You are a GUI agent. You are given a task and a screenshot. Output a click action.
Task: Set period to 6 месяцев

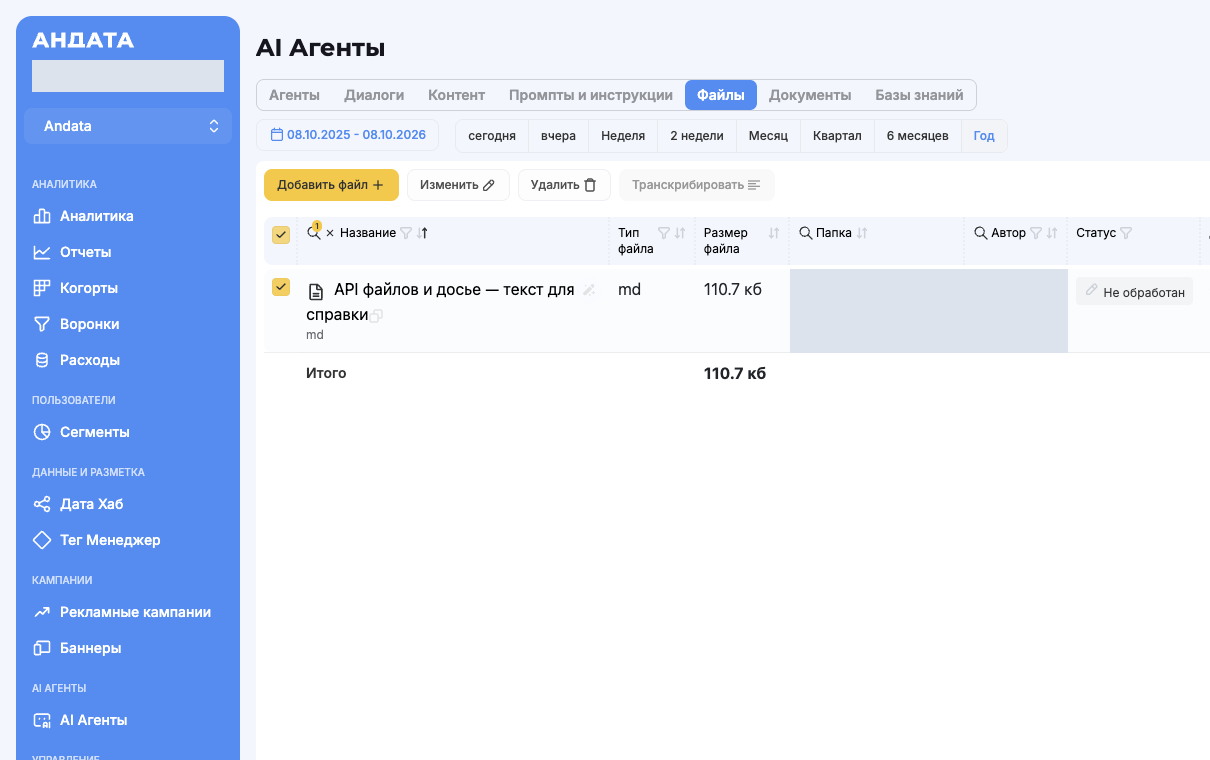[x=918, y=136]
